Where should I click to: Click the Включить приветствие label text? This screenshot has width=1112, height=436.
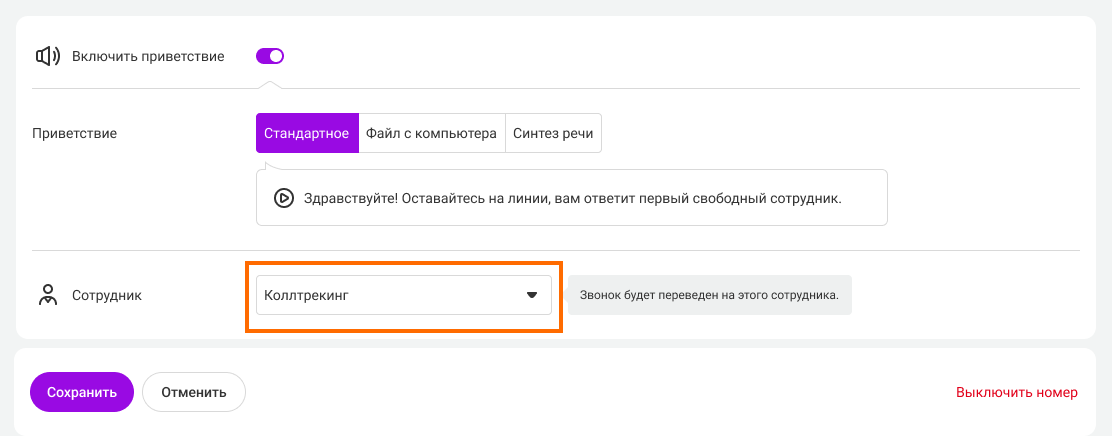click(x=147, y=56)
